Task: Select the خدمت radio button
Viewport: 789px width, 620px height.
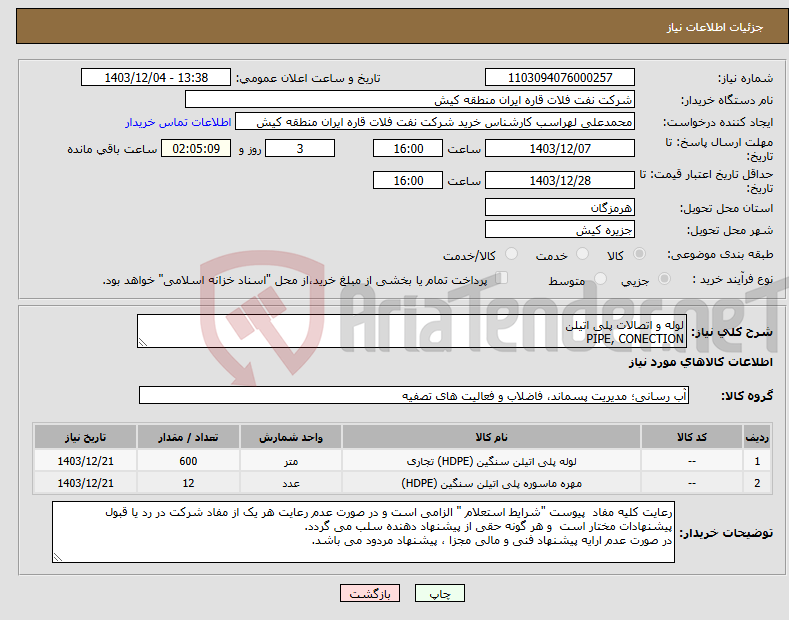Action: tap(582, 254)
